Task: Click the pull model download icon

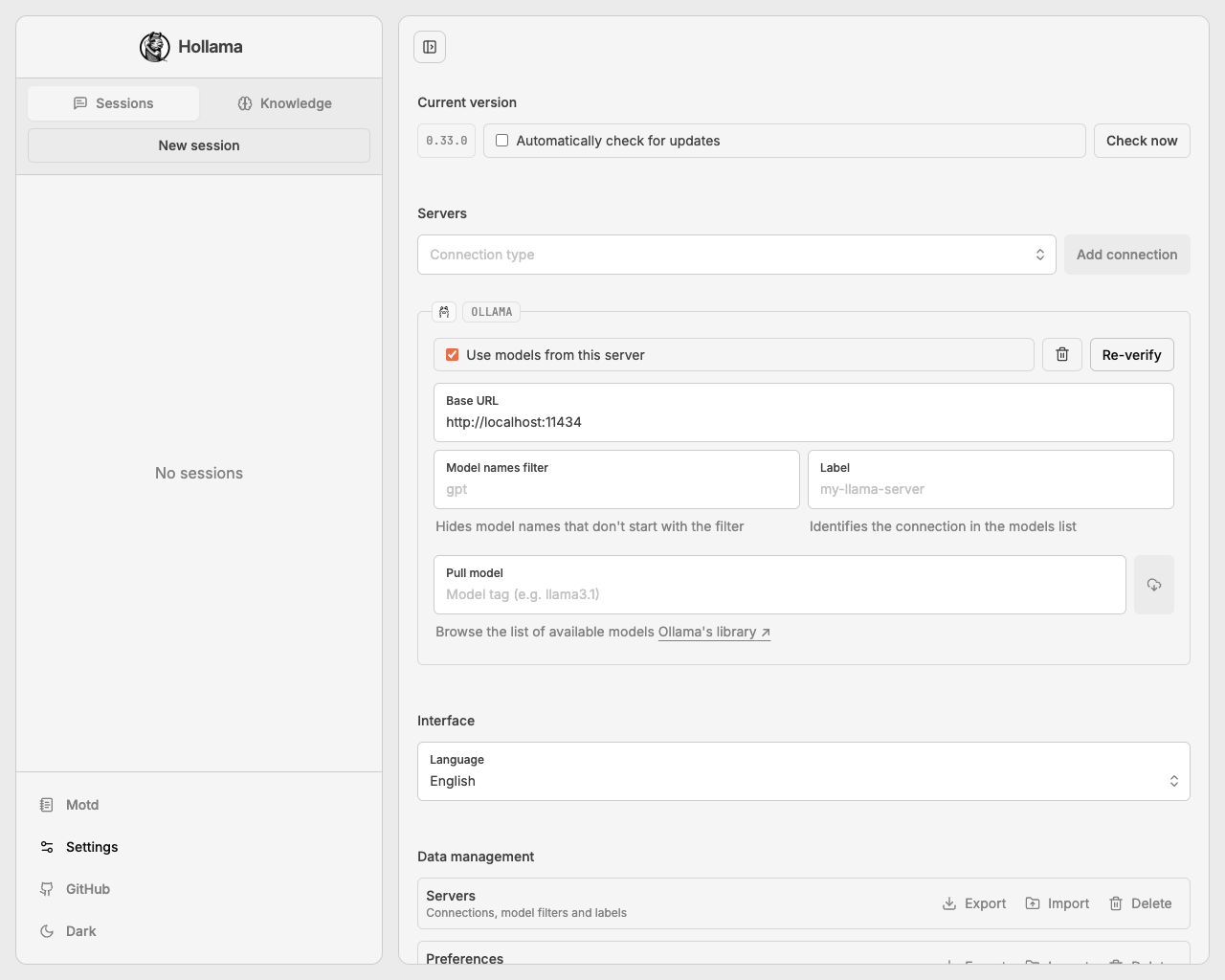Action: tap(1153, 585)
